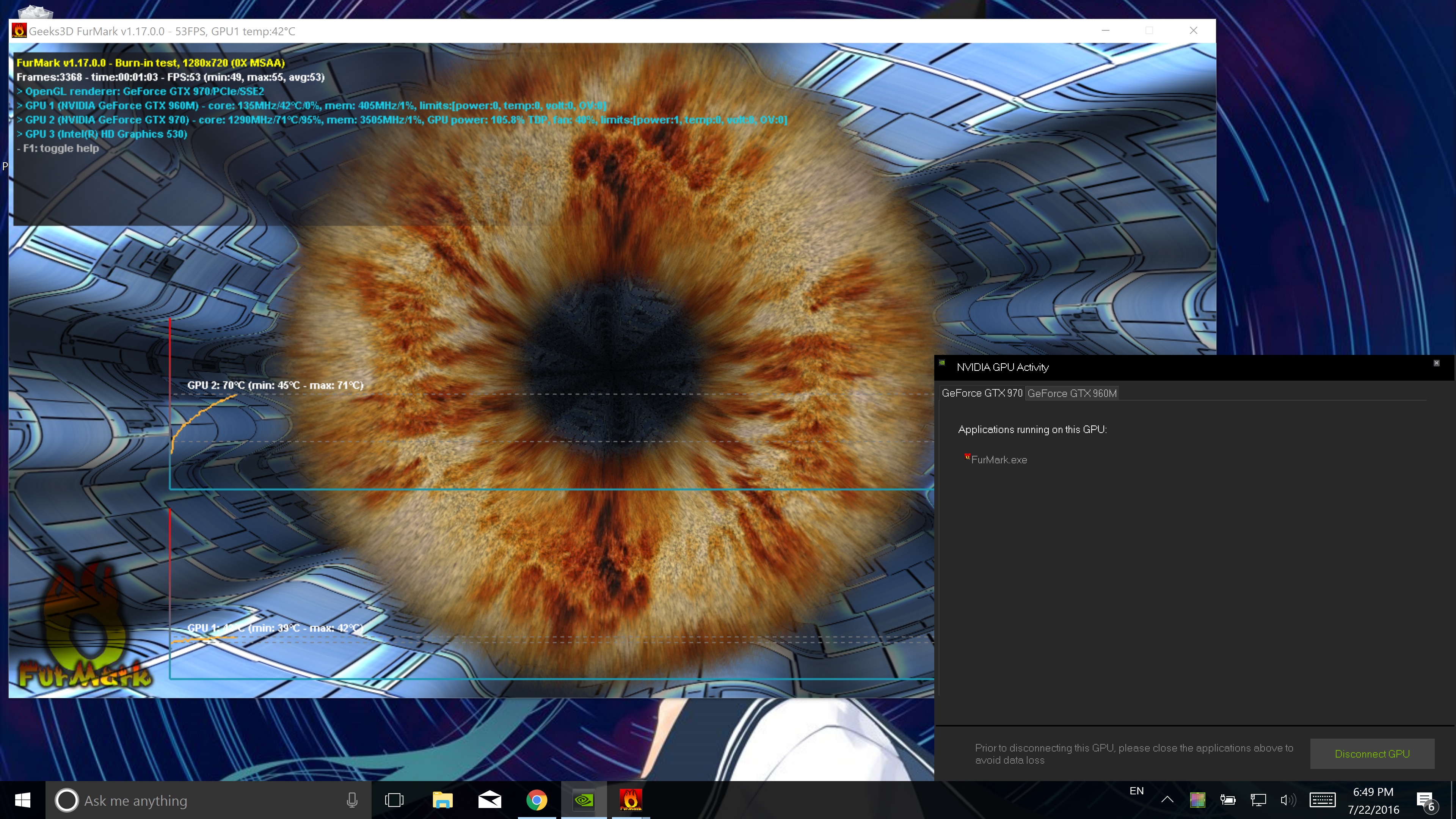Click the FurMark taskbar icon
1456x819 pixels.
[630, 800]
